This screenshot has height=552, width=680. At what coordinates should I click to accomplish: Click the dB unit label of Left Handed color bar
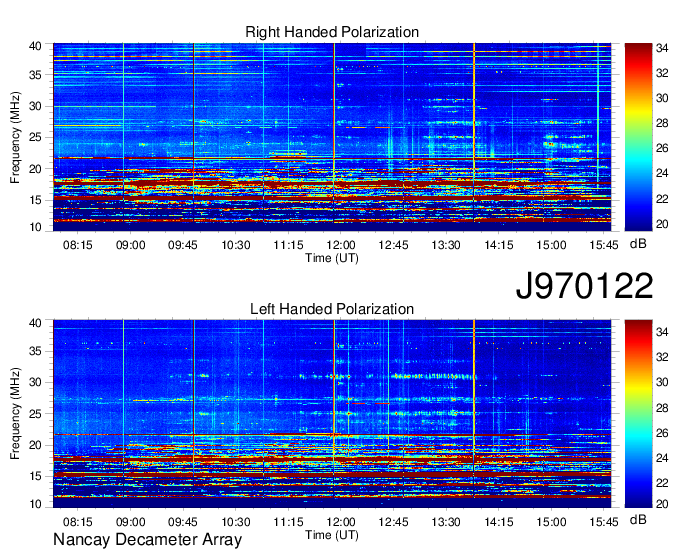click(638, 519)
